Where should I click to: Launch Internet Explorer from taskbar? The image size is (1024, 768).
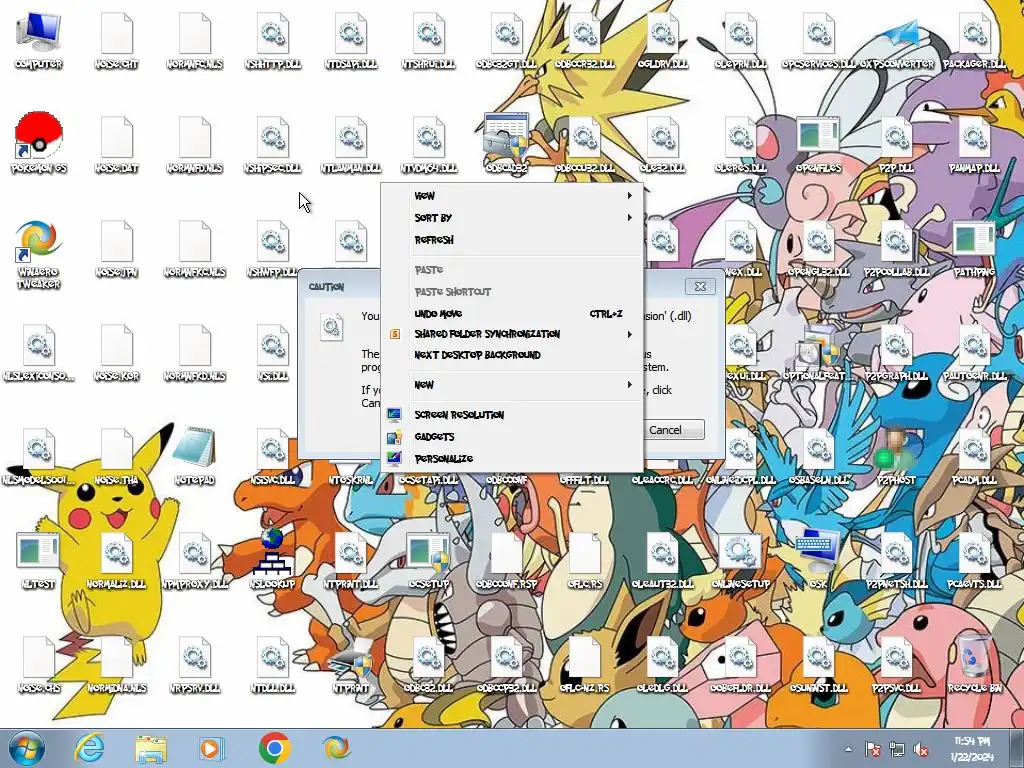[x=89, y=748]
